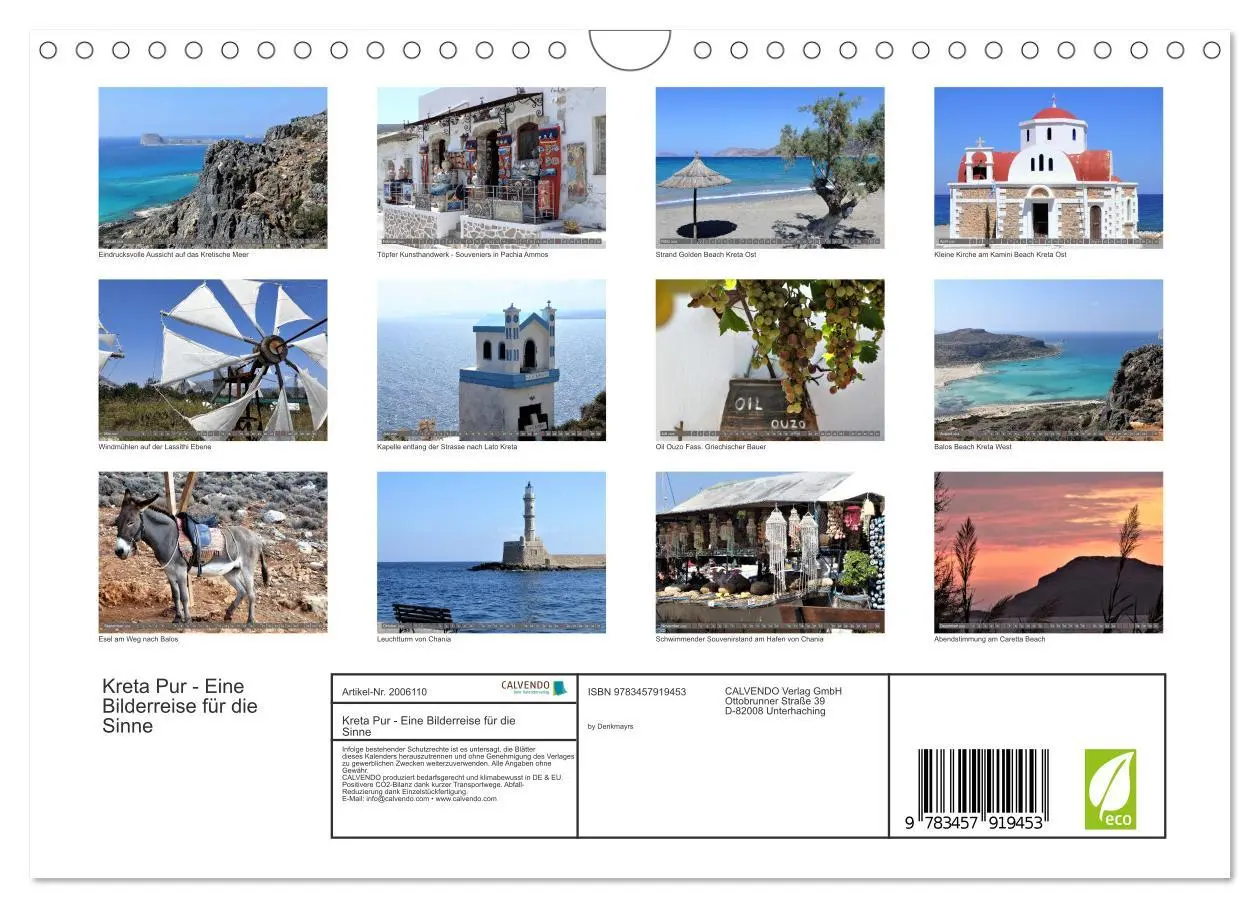Open the blue roadside chapel photo
The width and height of the screenshot is (1260, 908).
pos(491,360)
